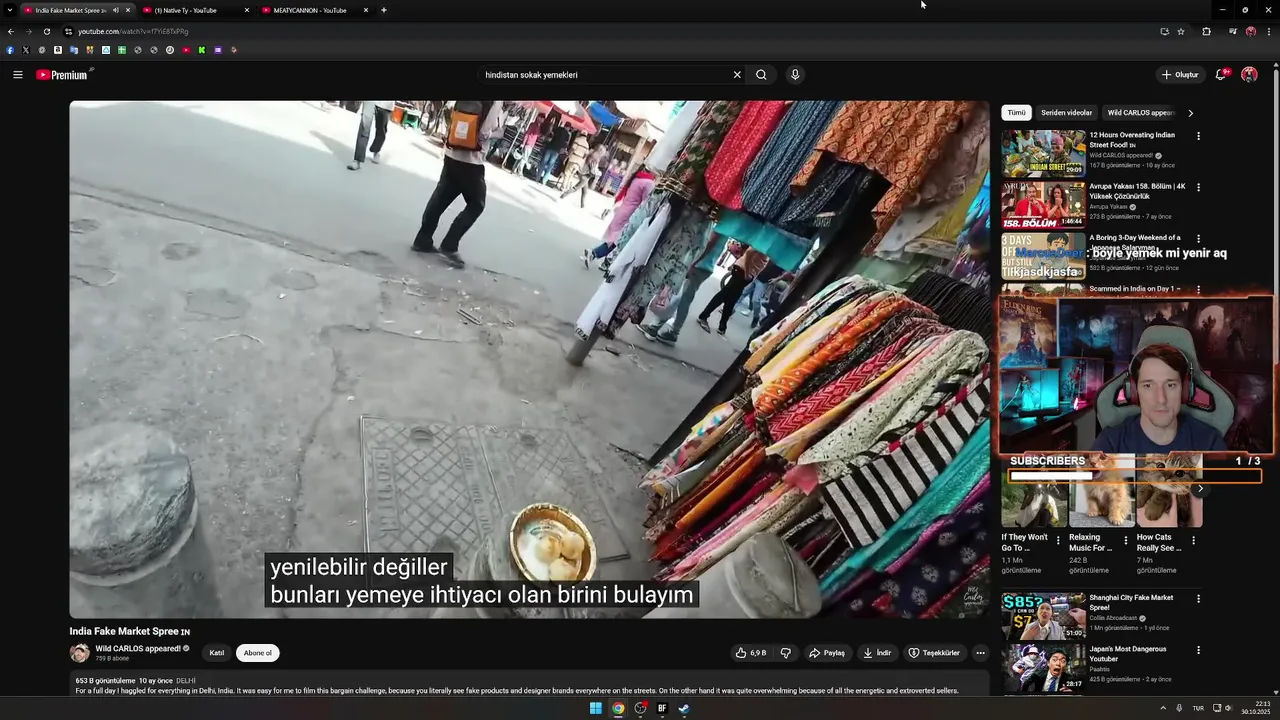Open more actions menu below video

click(980, 653)
